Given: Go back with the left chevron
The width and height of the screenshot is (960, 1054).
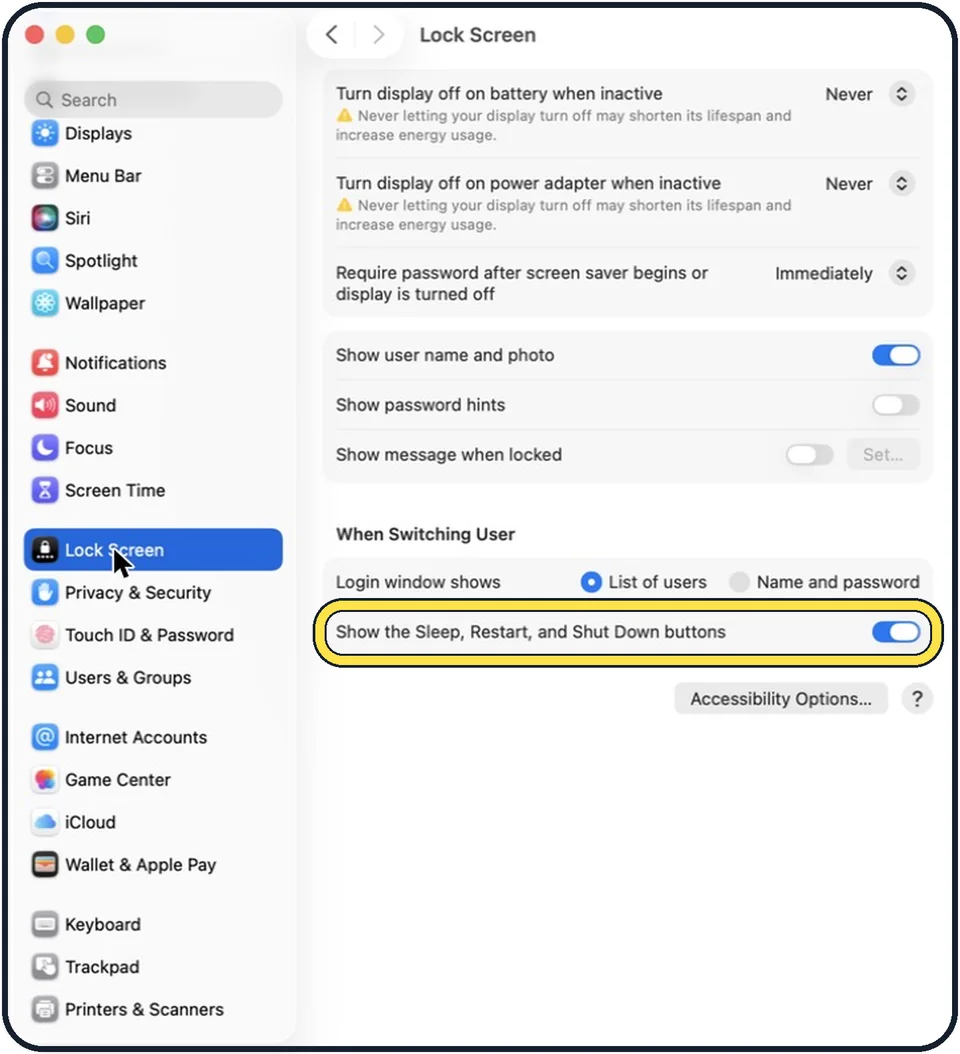Looking at the screenshot, I should coord(331,34).
